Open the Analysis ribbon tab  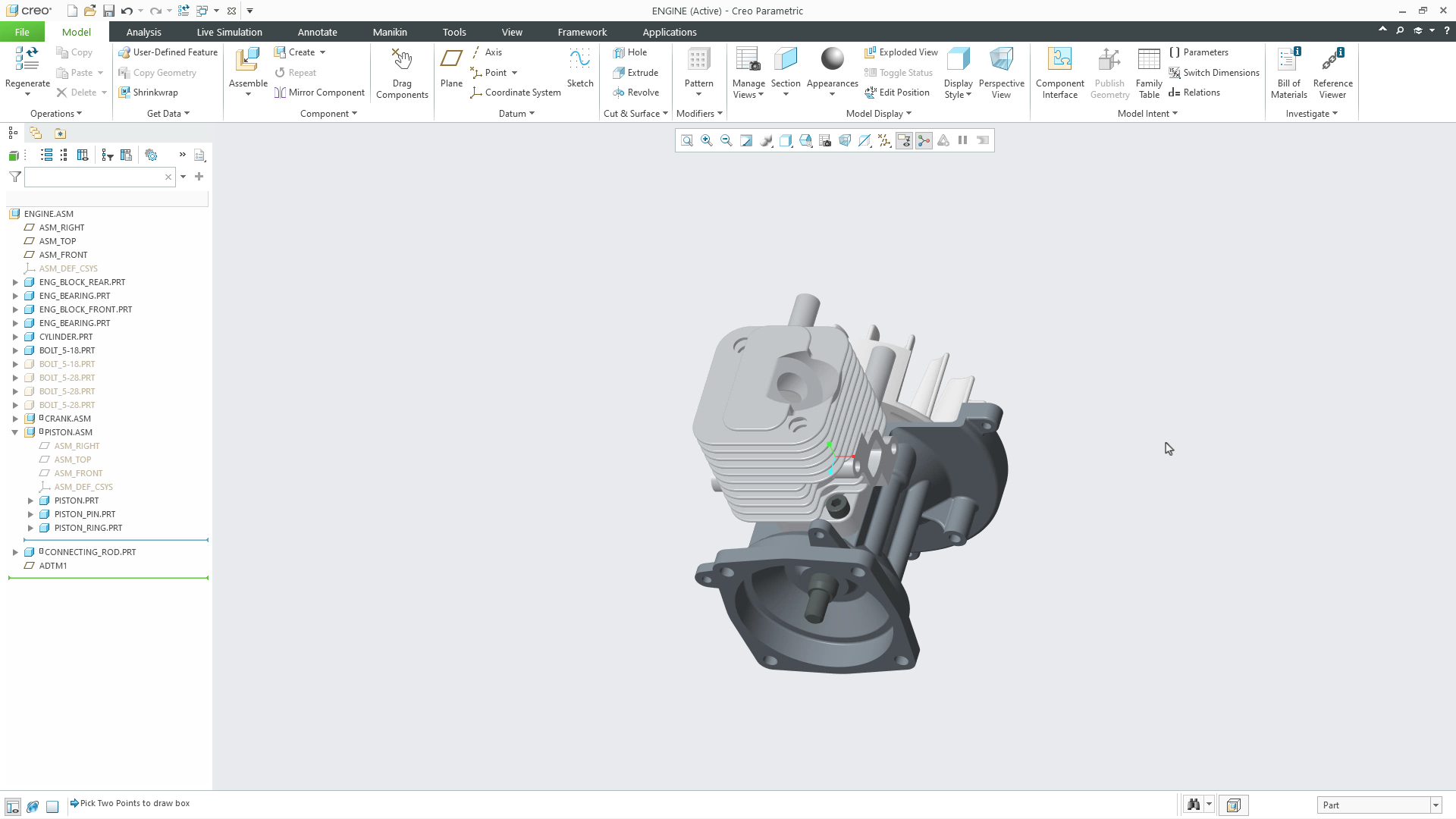tap(143, 32)
